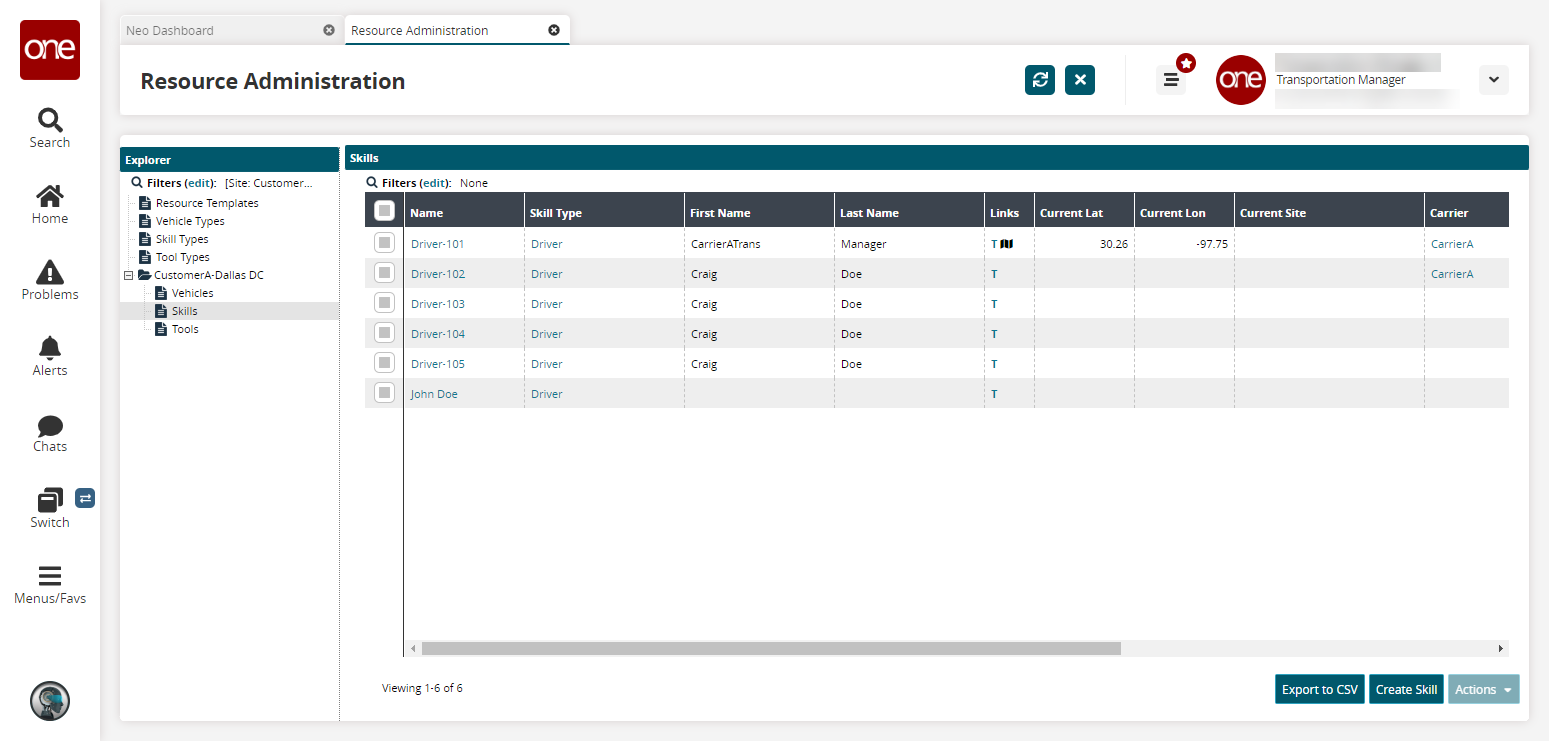This screenshot has height=741, width=1549.
Task: Go to Home via sidebar icon
Action: [x=49, y=196]
